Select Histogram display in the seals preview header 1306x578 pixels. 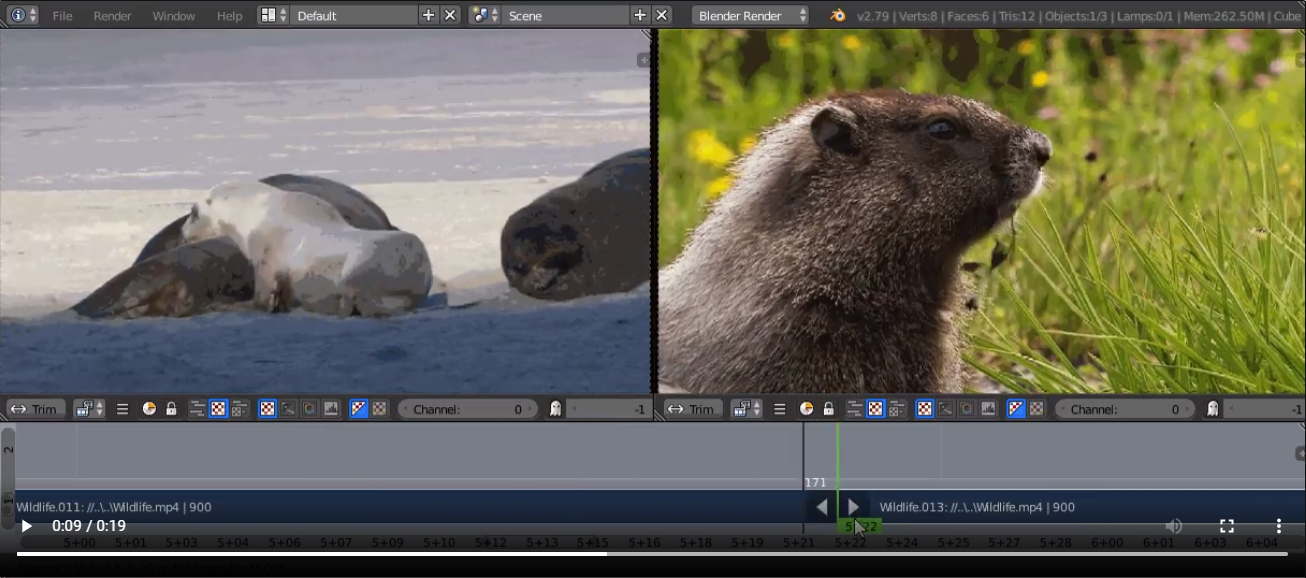[331, 409]
